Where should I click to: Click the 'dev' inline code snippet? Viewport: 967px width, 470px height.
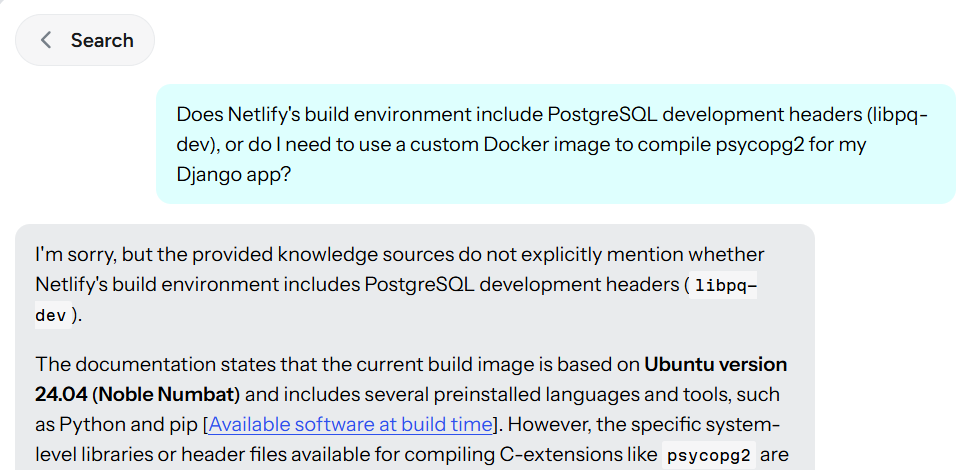[x=52, y=316]
